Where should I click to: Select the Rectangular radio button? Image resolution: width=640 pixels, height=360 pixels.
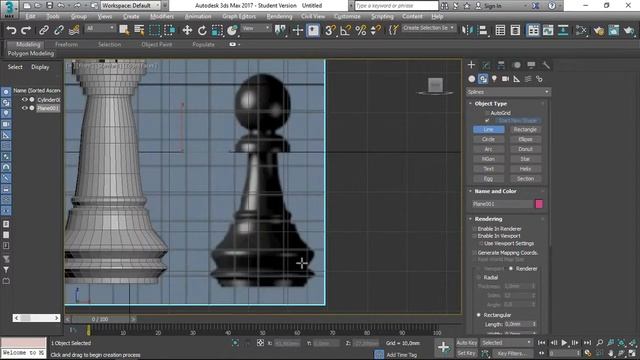tap(479, 315)
